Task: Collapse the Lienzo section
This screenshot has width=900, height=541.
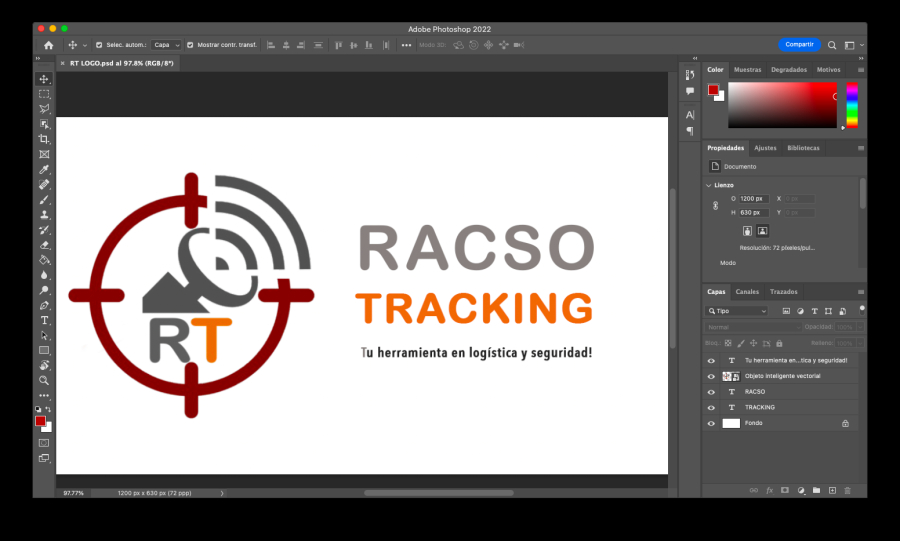Action: (709, 185)
